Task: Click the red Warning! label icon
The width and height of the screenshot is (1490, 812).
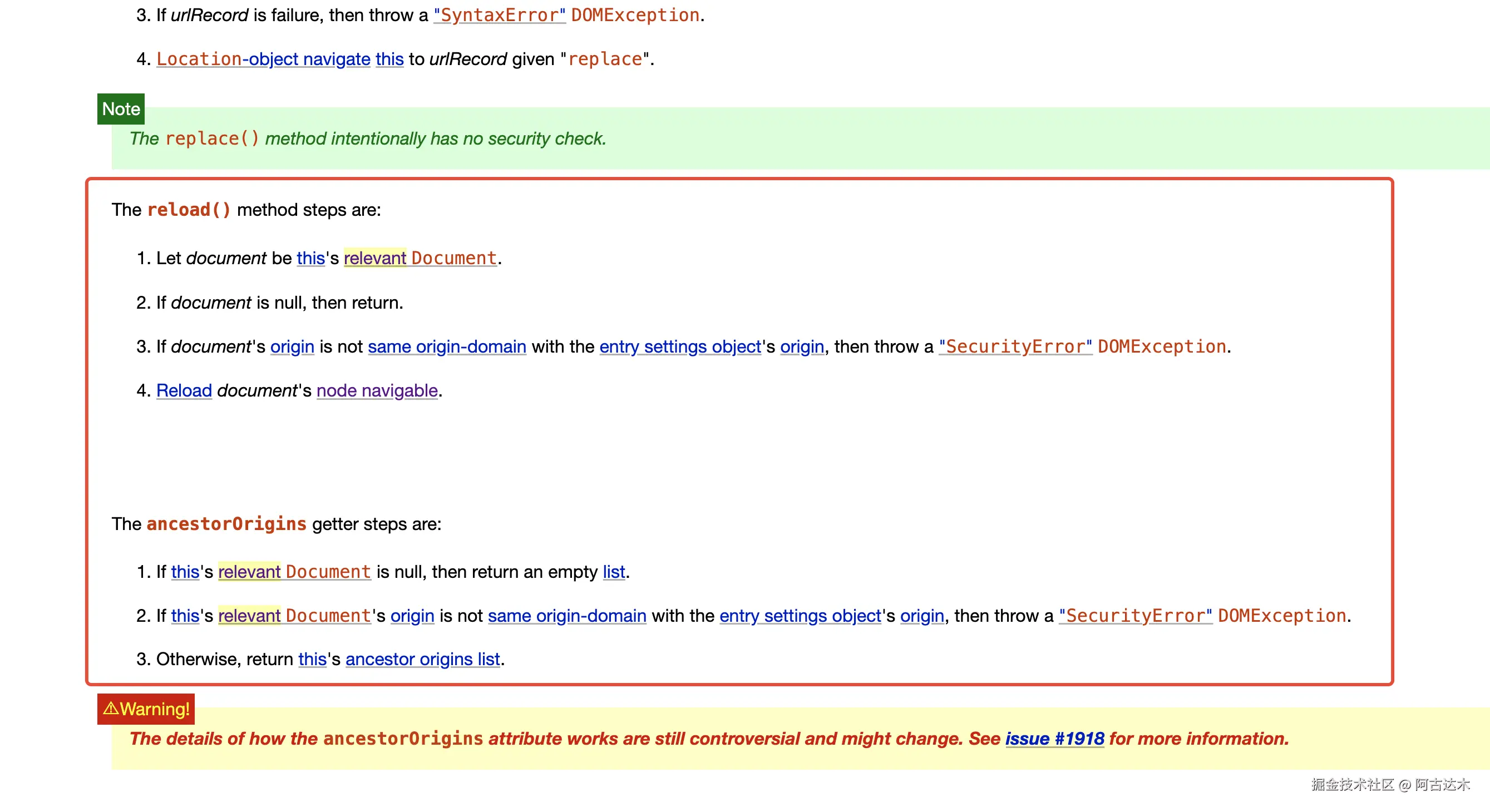Action: pos(111,709)
